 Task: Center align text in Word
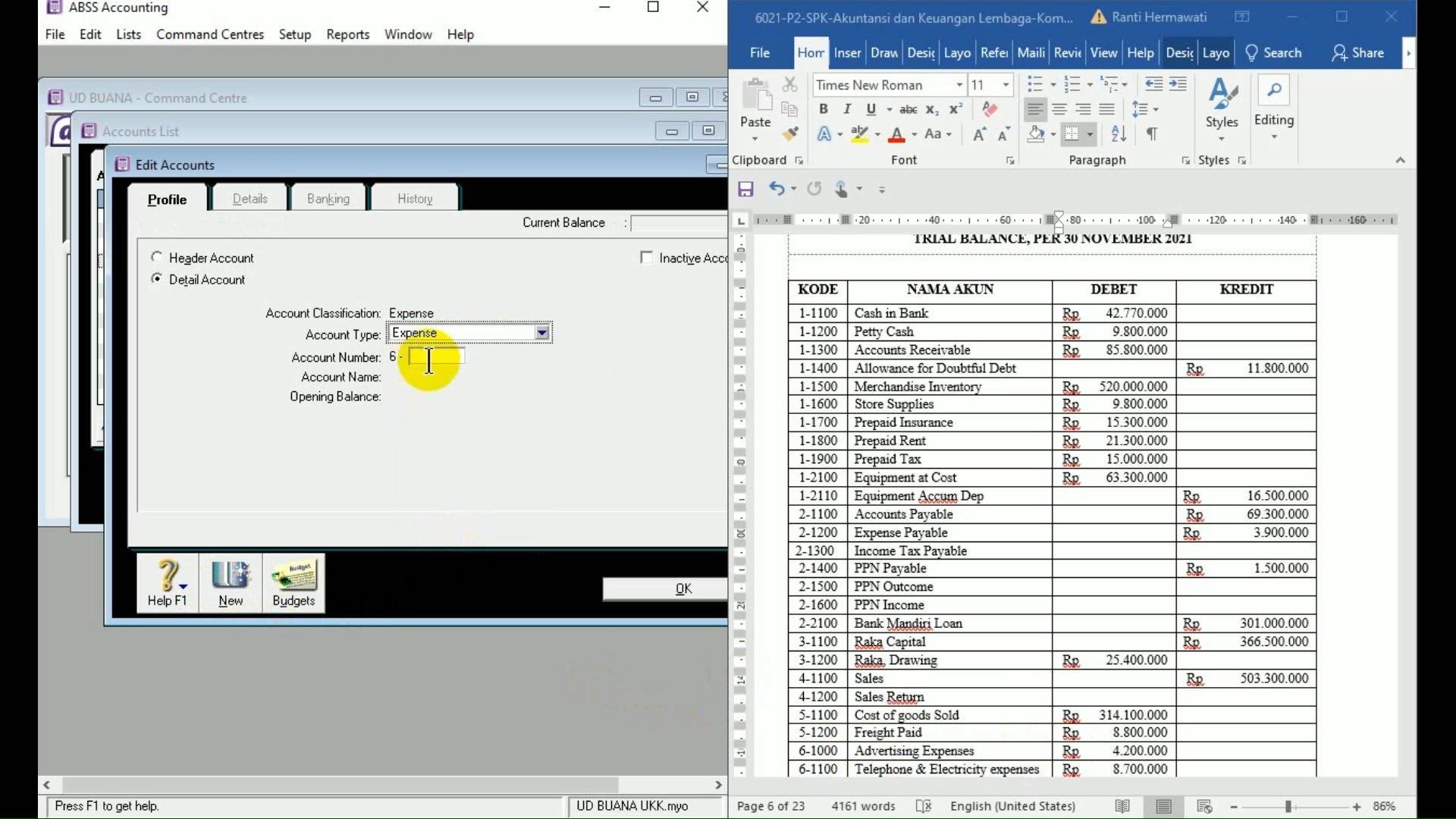tap(1059, 109)
